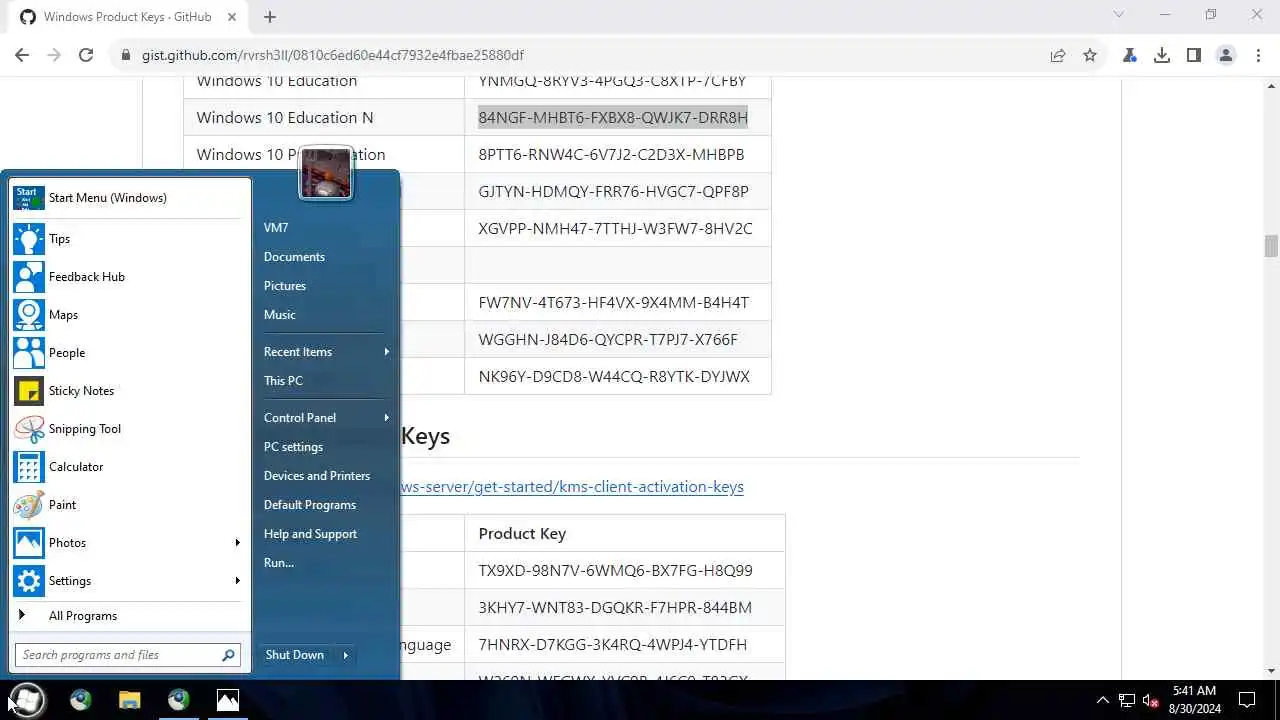Open PC settings from the start menu
1280x720 pixels.
click(293, 447)
